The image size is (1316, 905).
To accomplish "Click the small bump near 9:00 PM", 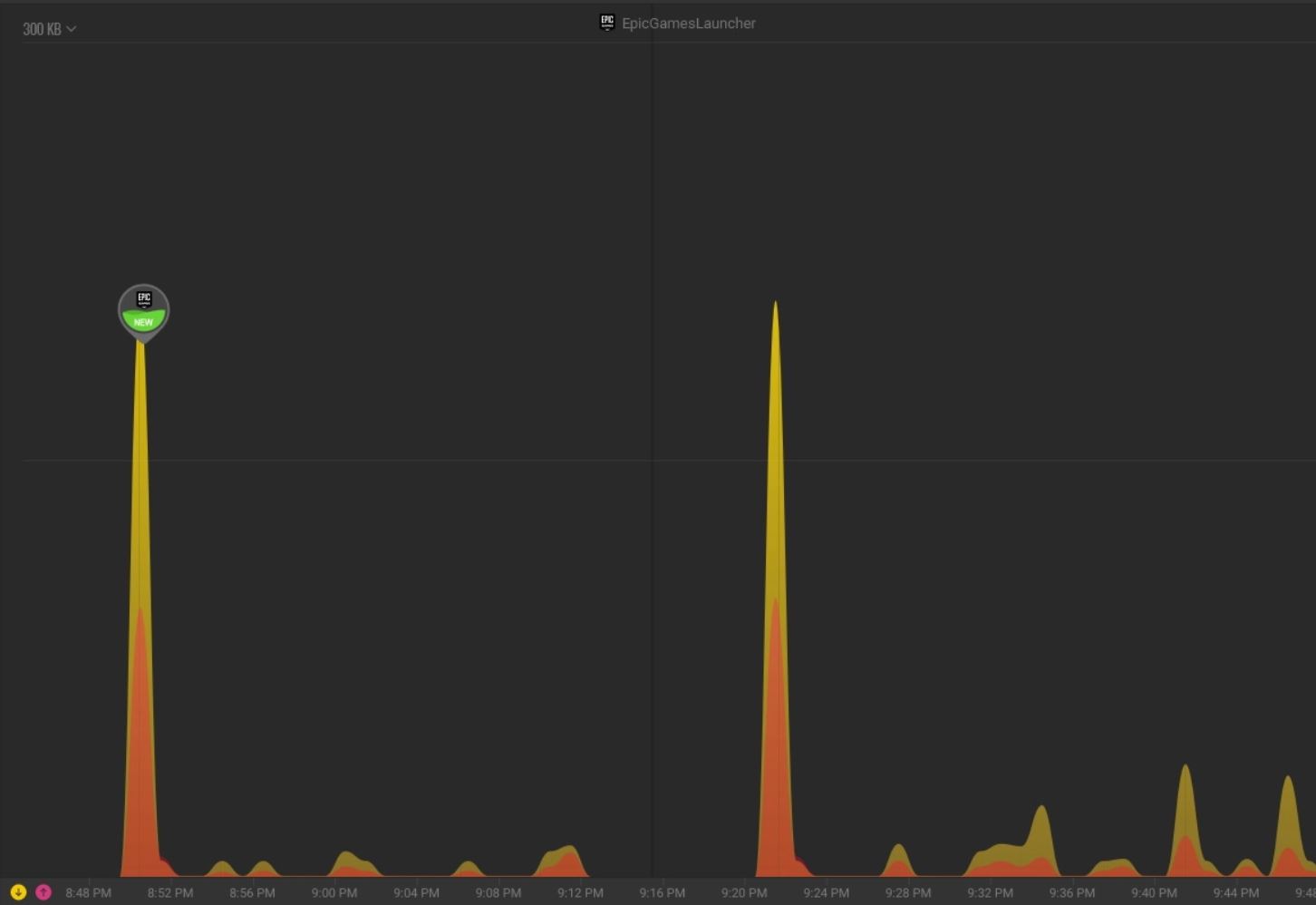I will (347, 863).
